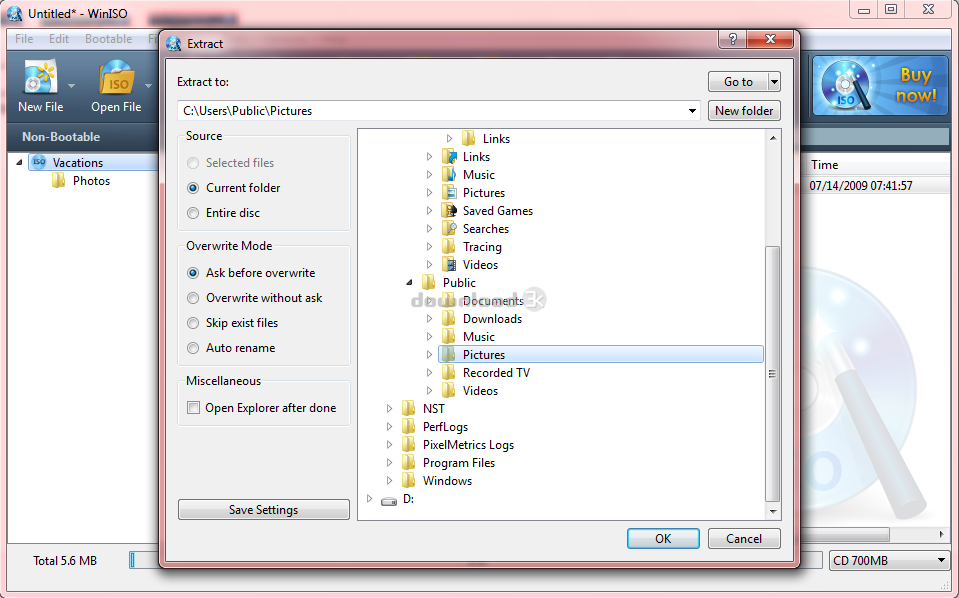This screenshot has height=598, width=959.
Task: Open the Edit menu
Action: coord(59,39)
